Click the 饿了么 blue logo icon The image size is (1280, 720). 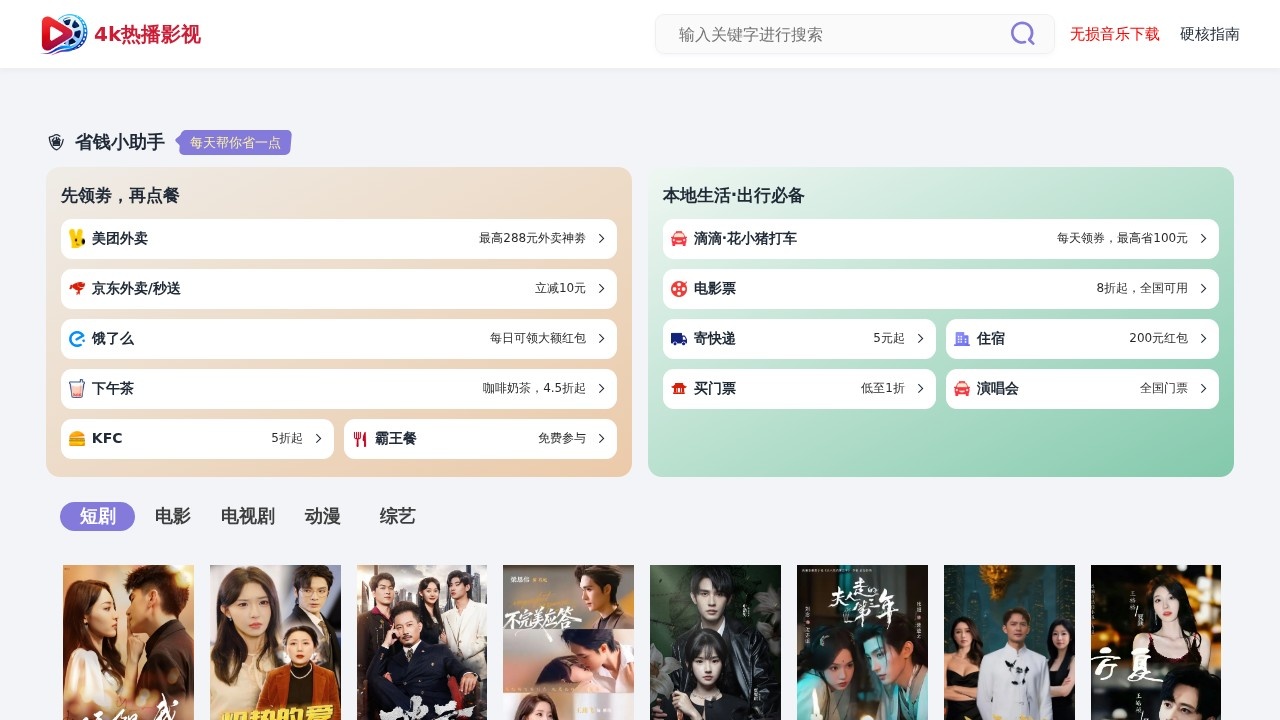click(x=77, y=339)
